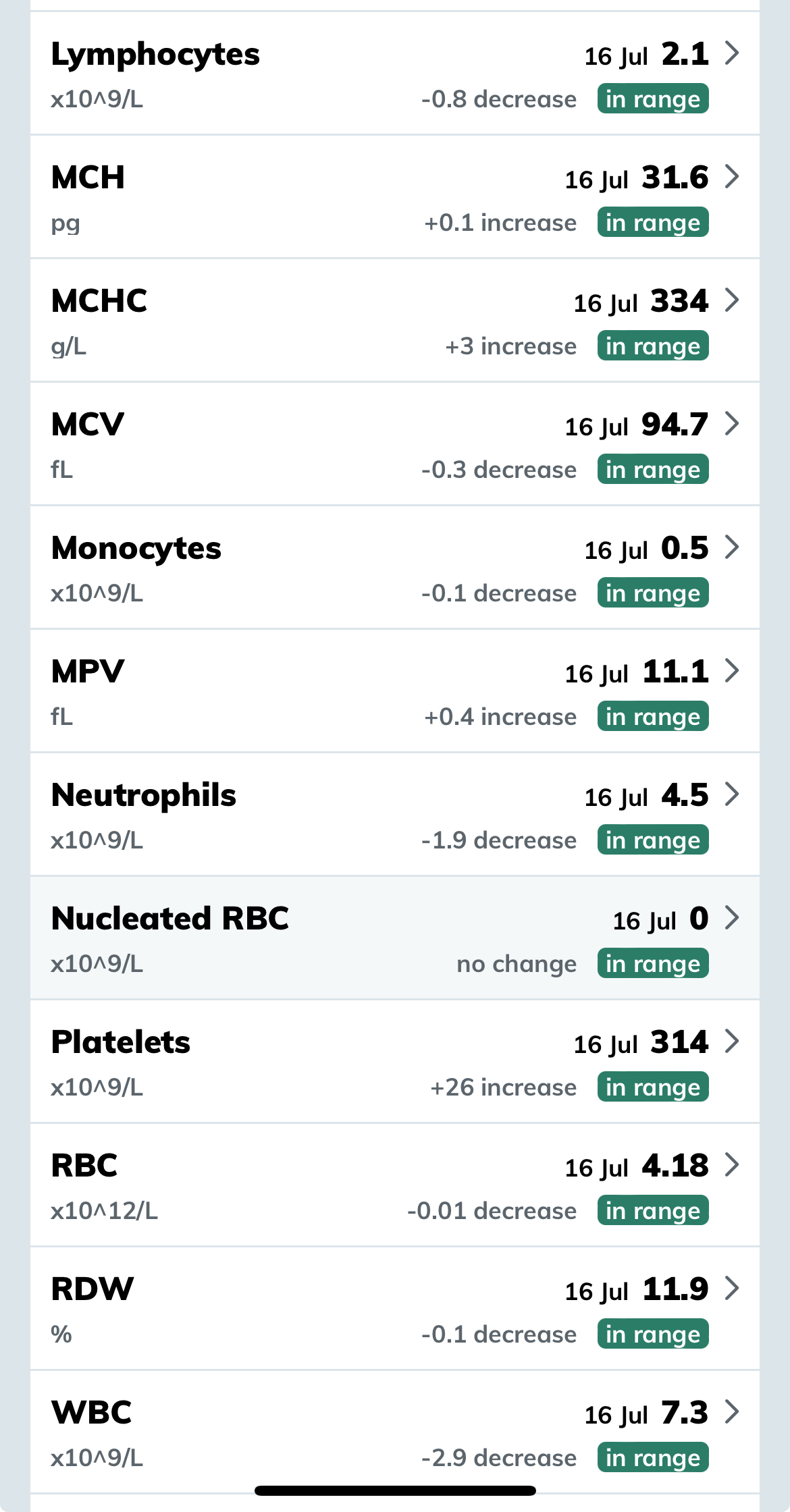
Task: Tap the home indicator bar
Action: pyautogui.click(x=395, y=1490)
